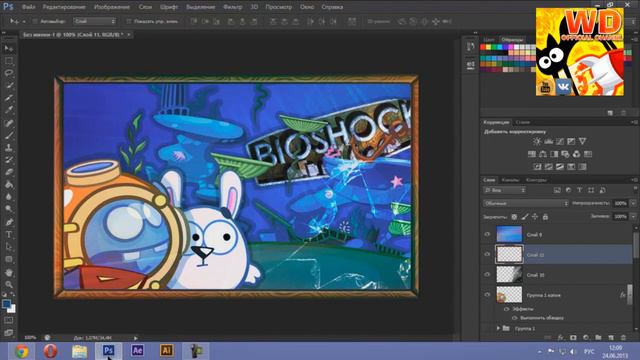Toggle lock transparent pixels
This screenshot has width=640, height=360.
pyautogui.click(x=514, y=217)
